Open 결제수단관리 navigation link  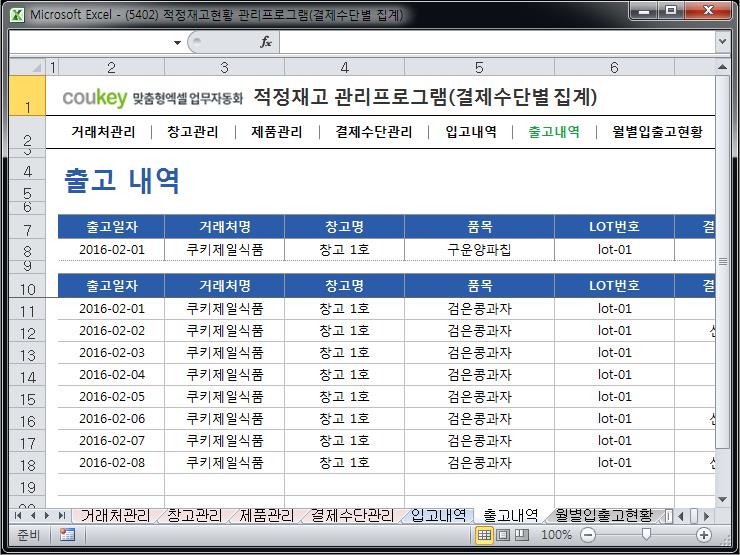pyautogui.click(x=374, y=132)
